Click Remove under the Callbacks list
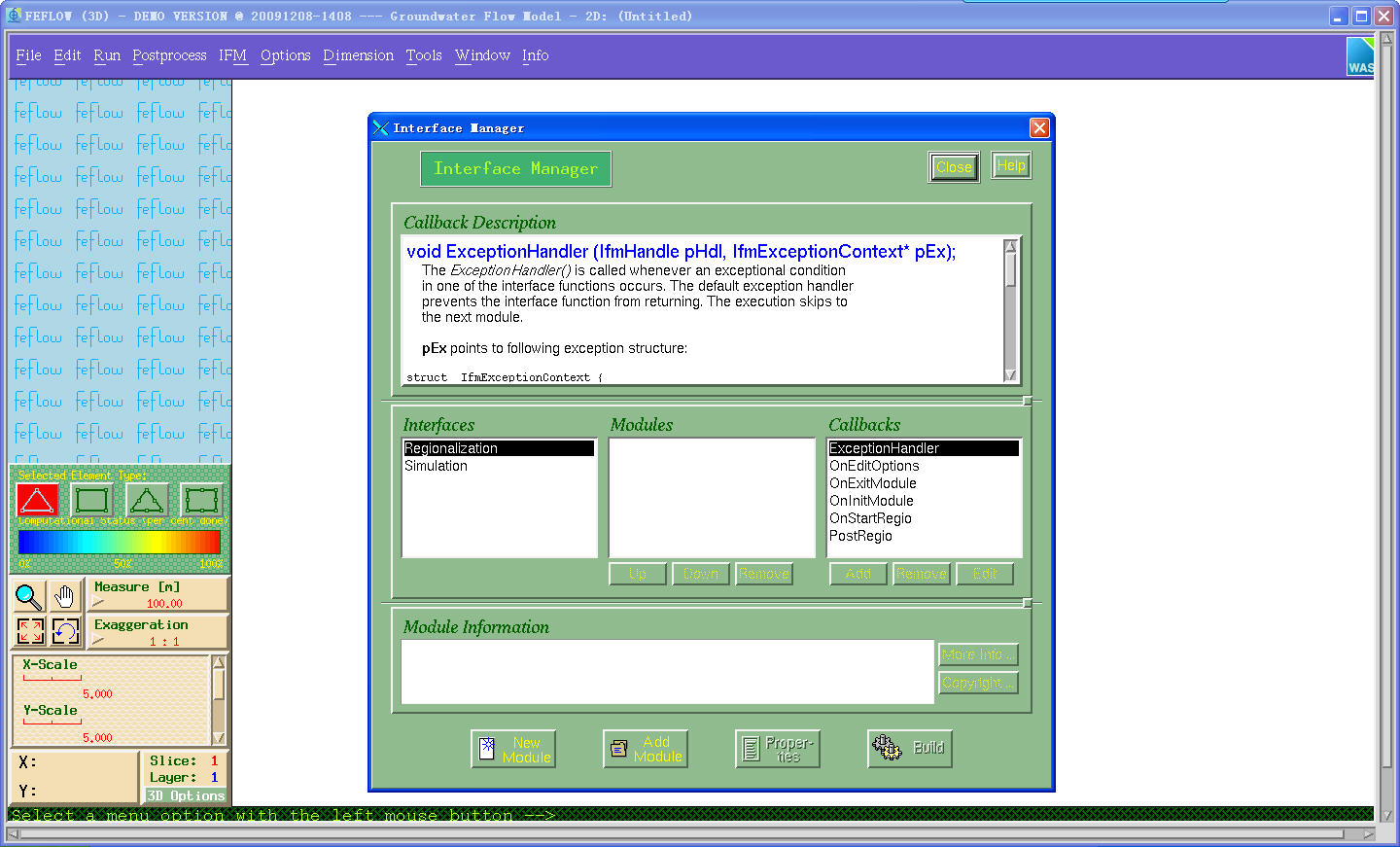Screen dimensions: 1400x847 (x=922, y=574)
